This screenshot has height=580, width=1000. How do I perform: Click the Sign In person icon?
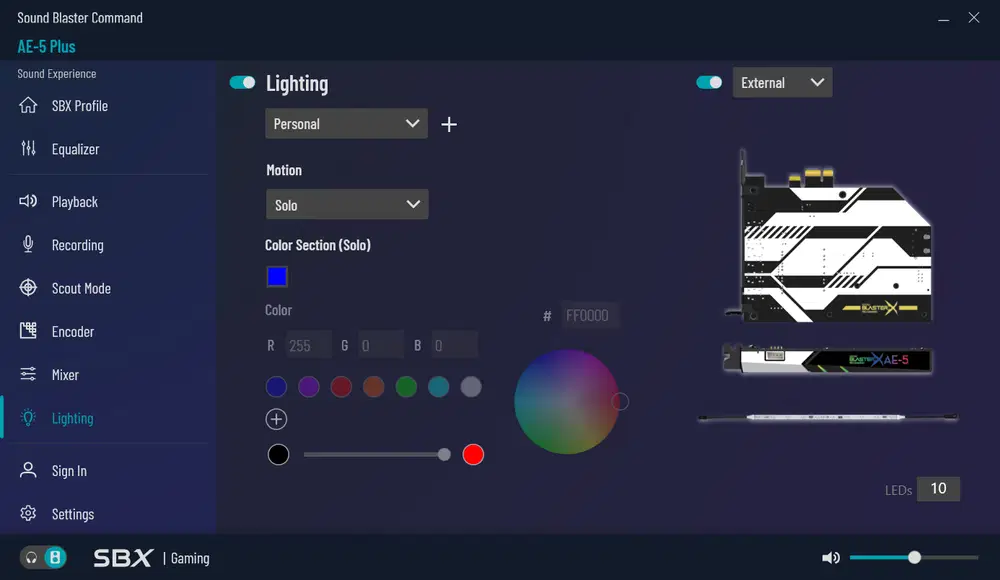pyautogui.click(x=28, y=470)
